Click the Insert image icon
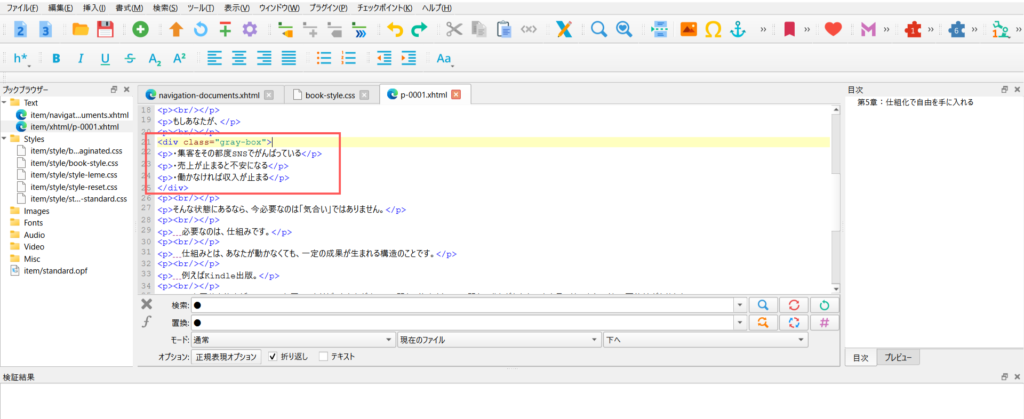This screenshot has width=1024, height=419. (688, 30)
